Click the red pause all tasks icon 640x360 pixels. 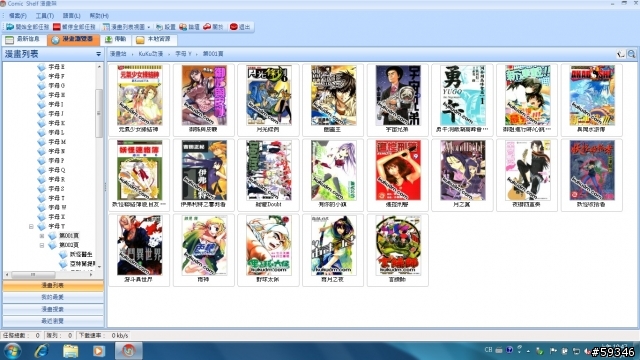click(57, 27)
